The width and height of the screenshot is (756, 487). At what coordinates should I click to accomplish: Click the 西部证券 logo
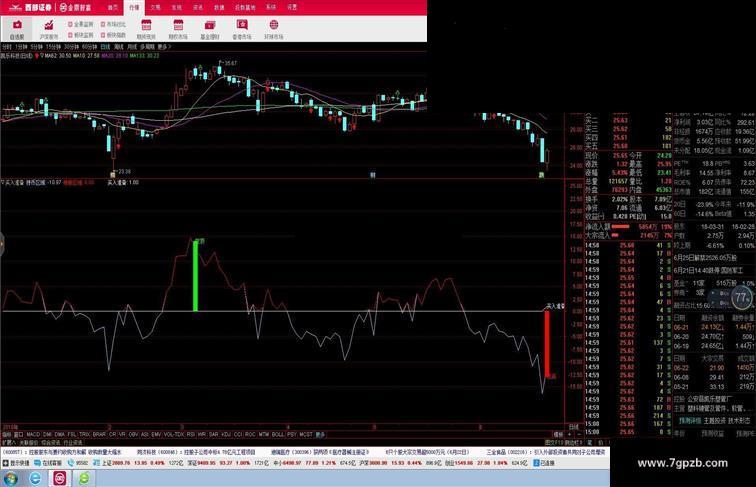30,8
